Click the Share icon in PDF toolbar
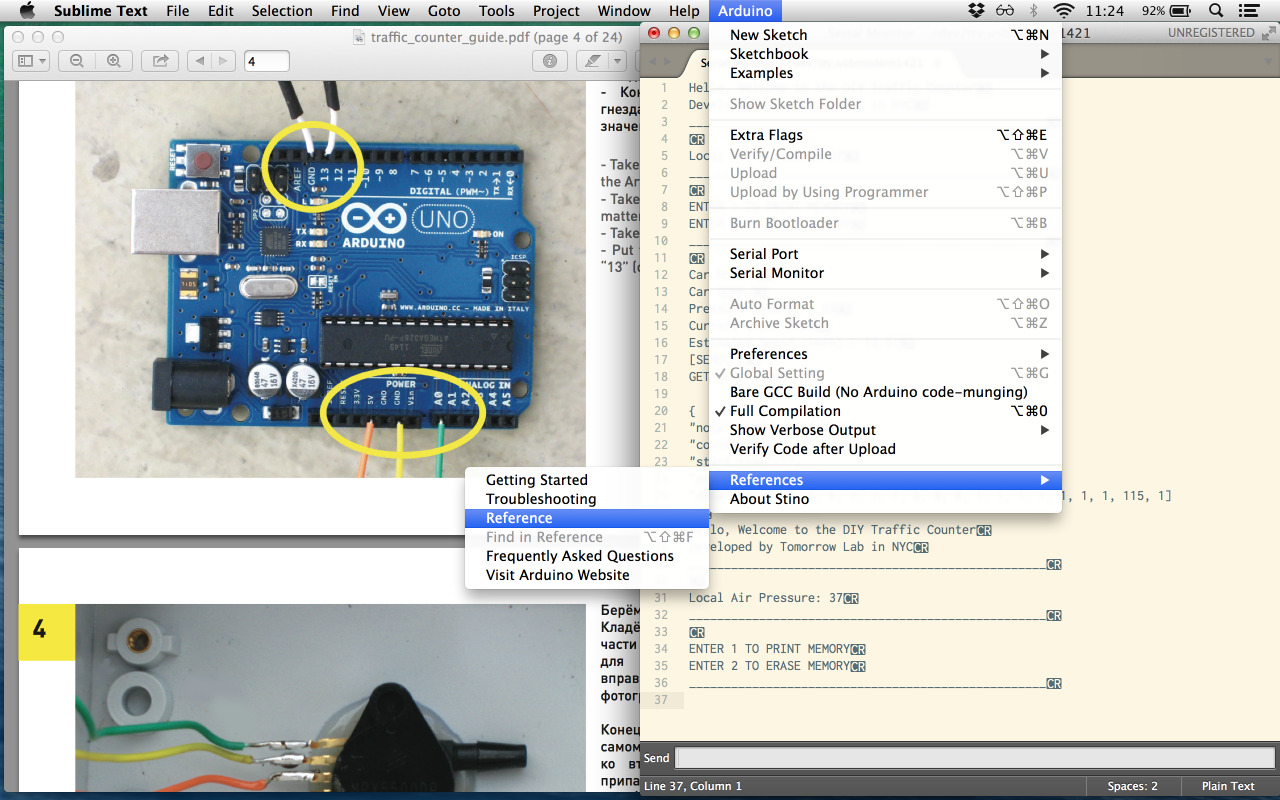1280x800 pixels. point(160,61)
